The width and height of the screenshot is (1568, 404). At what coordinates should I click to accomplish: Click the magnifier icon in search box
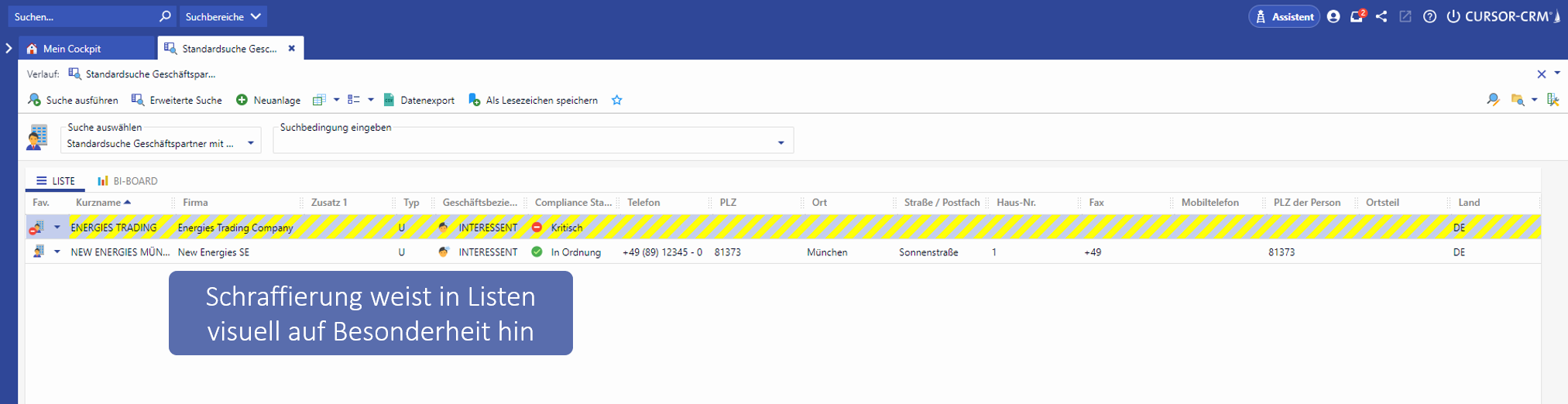pyautogui.click(x=165, y=16)
